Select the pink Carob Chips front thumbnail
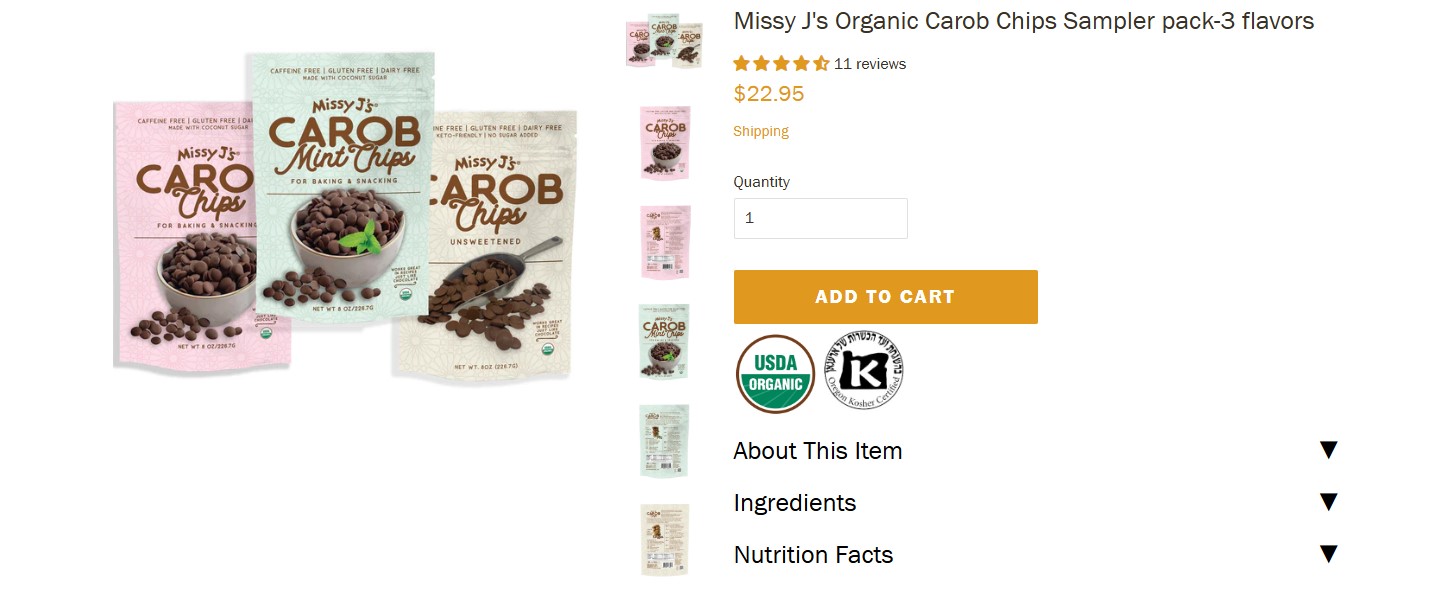The width and height of the screenshot is (1430, 595). point(665,142)
